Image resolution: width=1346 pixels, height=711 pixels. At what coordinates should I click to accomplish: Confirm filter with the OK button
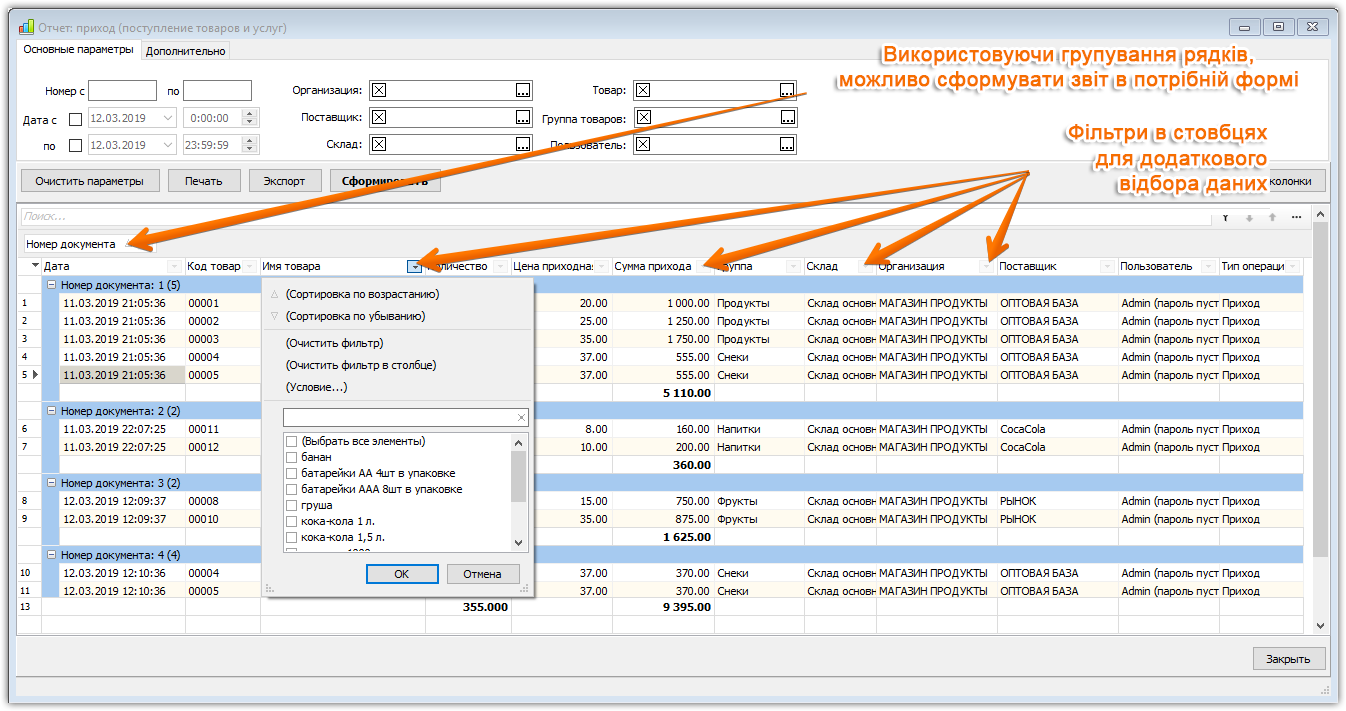point(402,574)
